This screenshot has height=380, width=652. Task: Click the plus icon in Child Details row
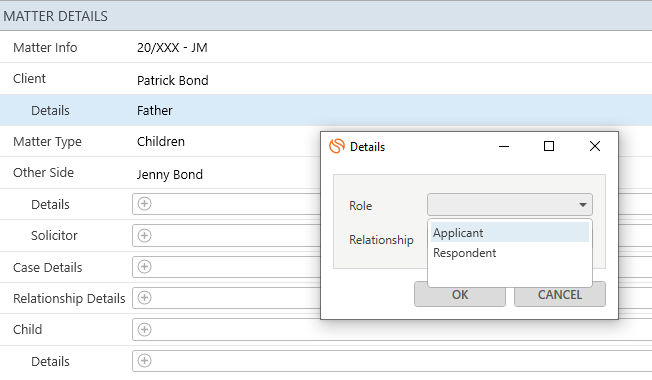144,360
